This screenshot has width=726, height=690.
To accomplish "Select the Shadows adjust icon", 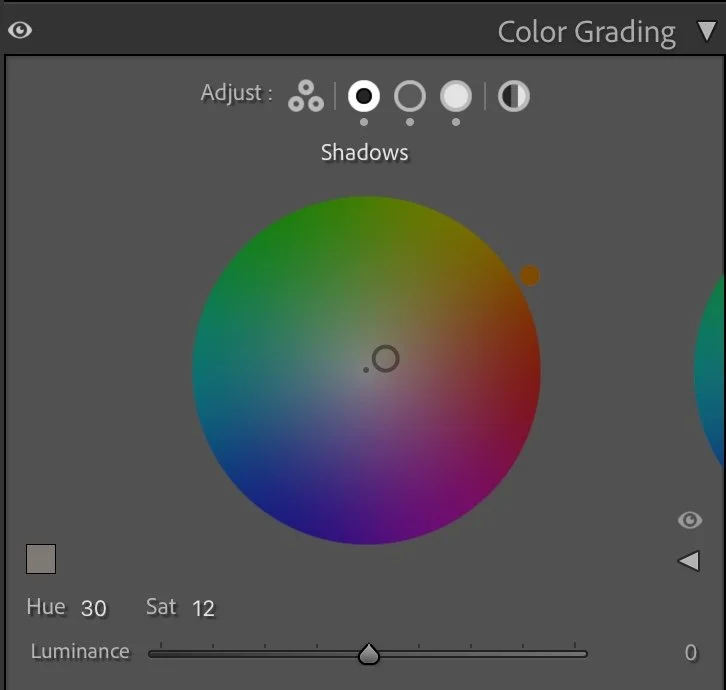I will tap(364, 96).
